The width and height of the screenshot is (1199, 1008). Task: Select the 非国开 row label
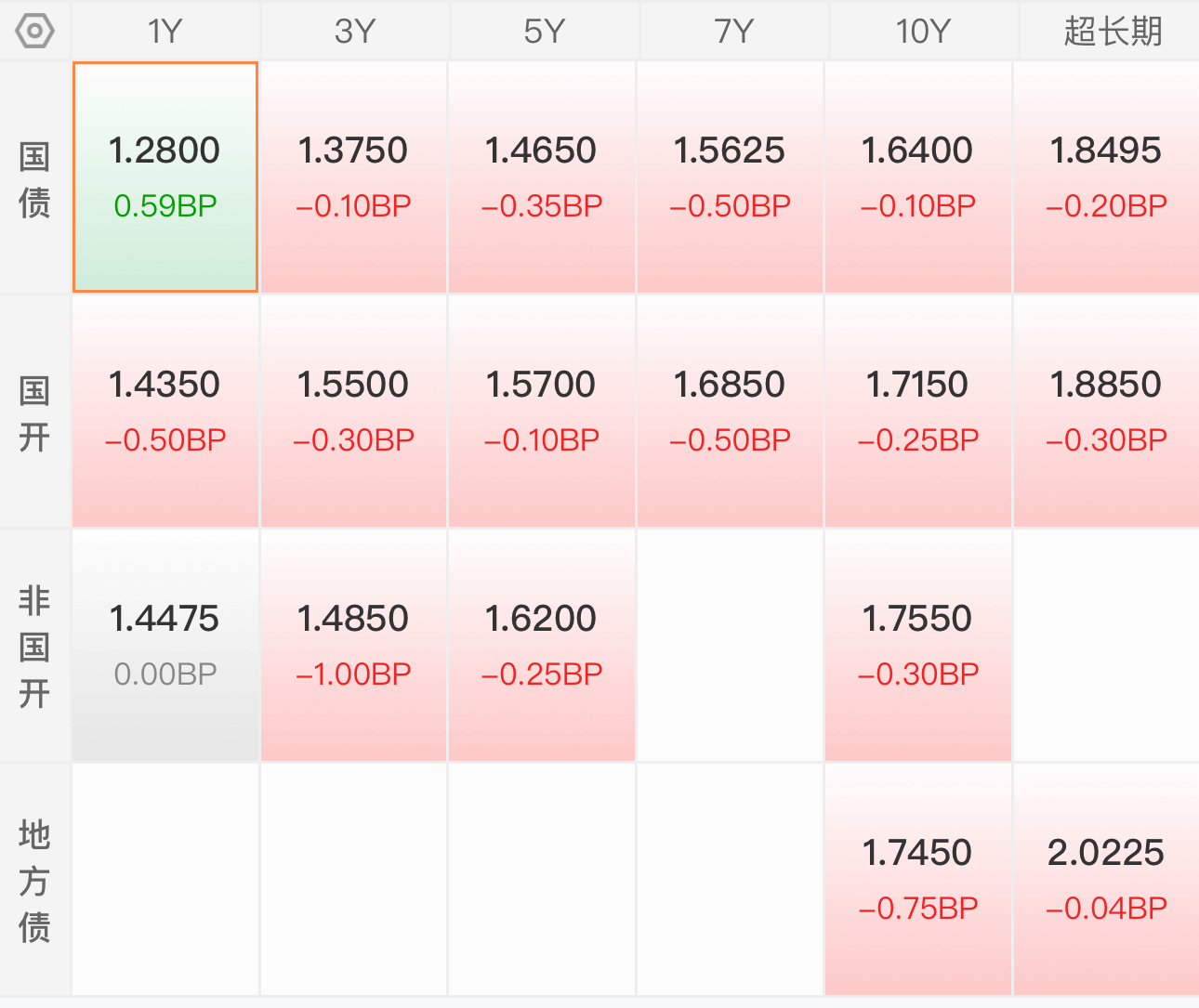point(34,647)
